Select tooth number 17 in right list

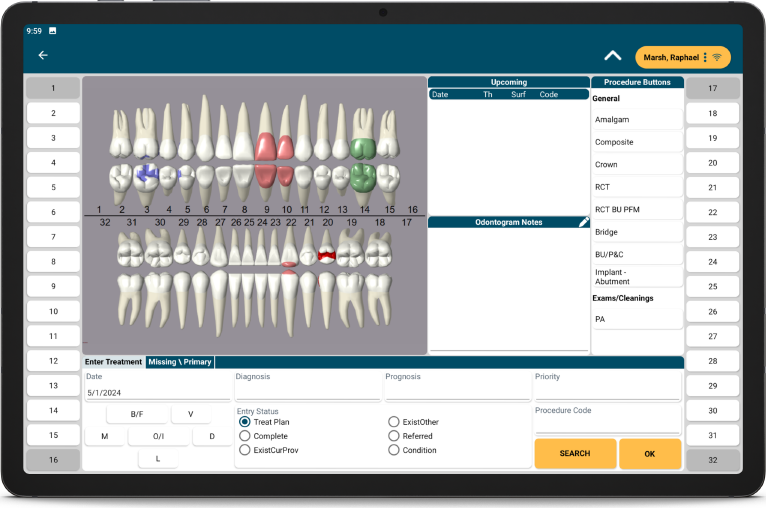[713, 88]
